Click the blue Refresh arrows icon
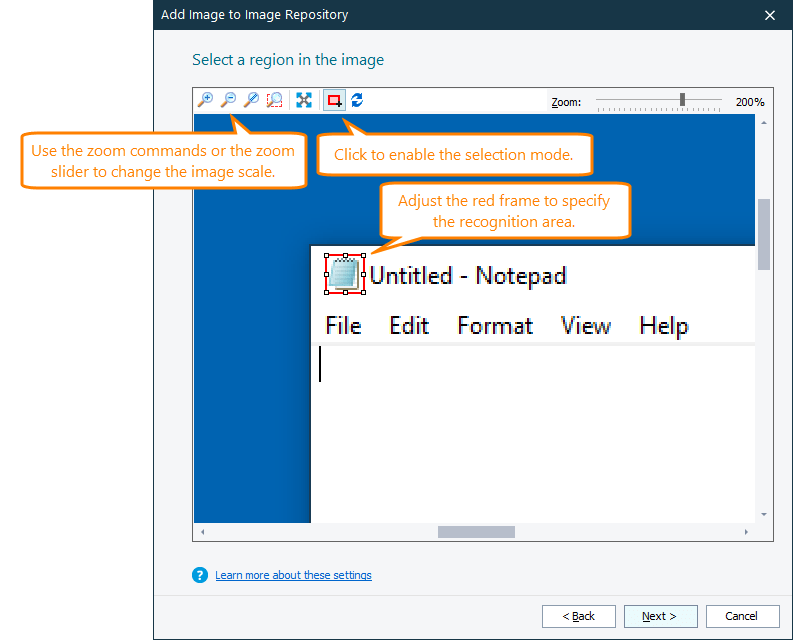 [x=357, y=100]
